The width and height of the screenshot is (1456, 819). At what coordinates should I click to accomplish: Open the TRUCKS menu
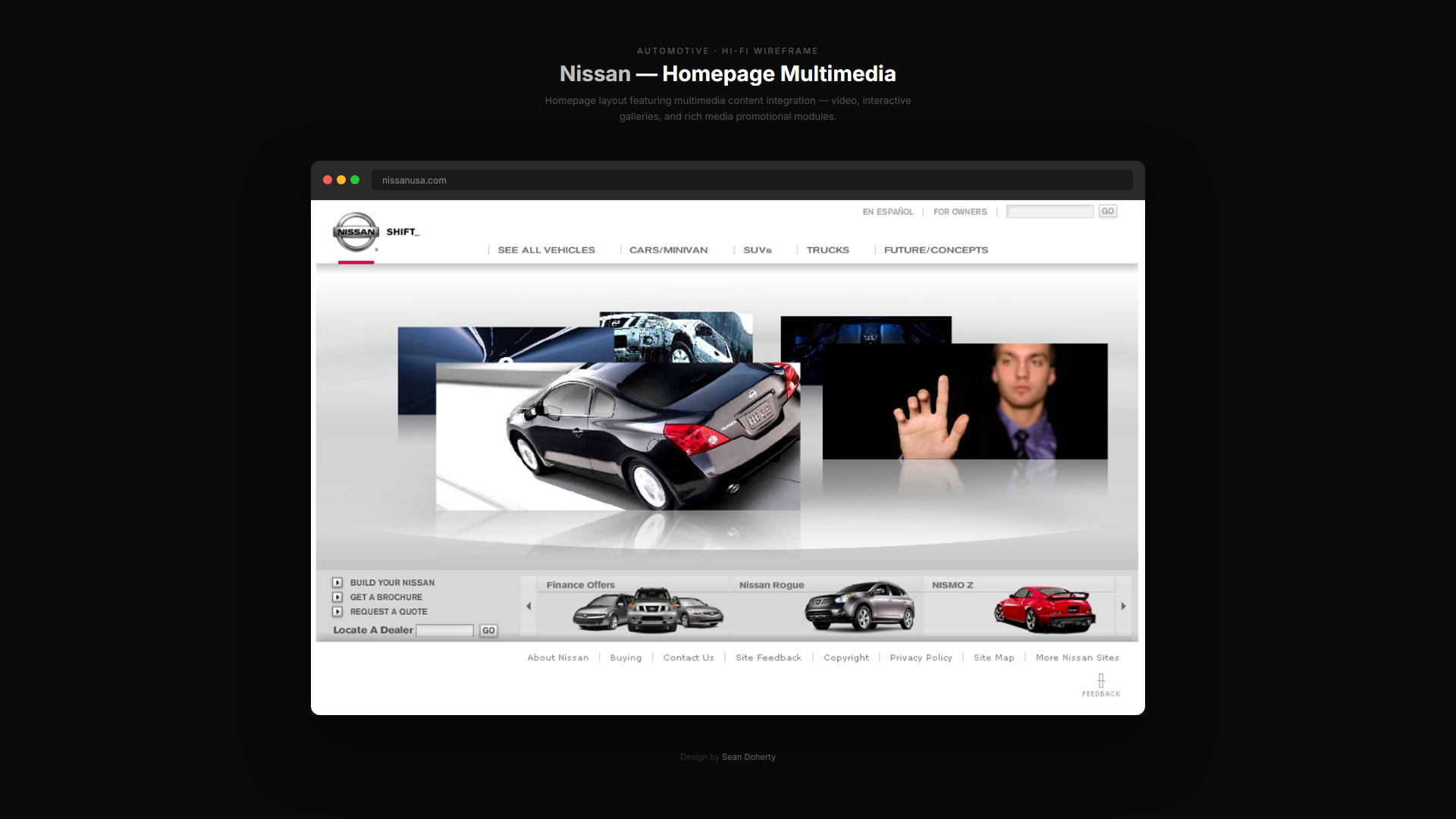tap(827, 249)
